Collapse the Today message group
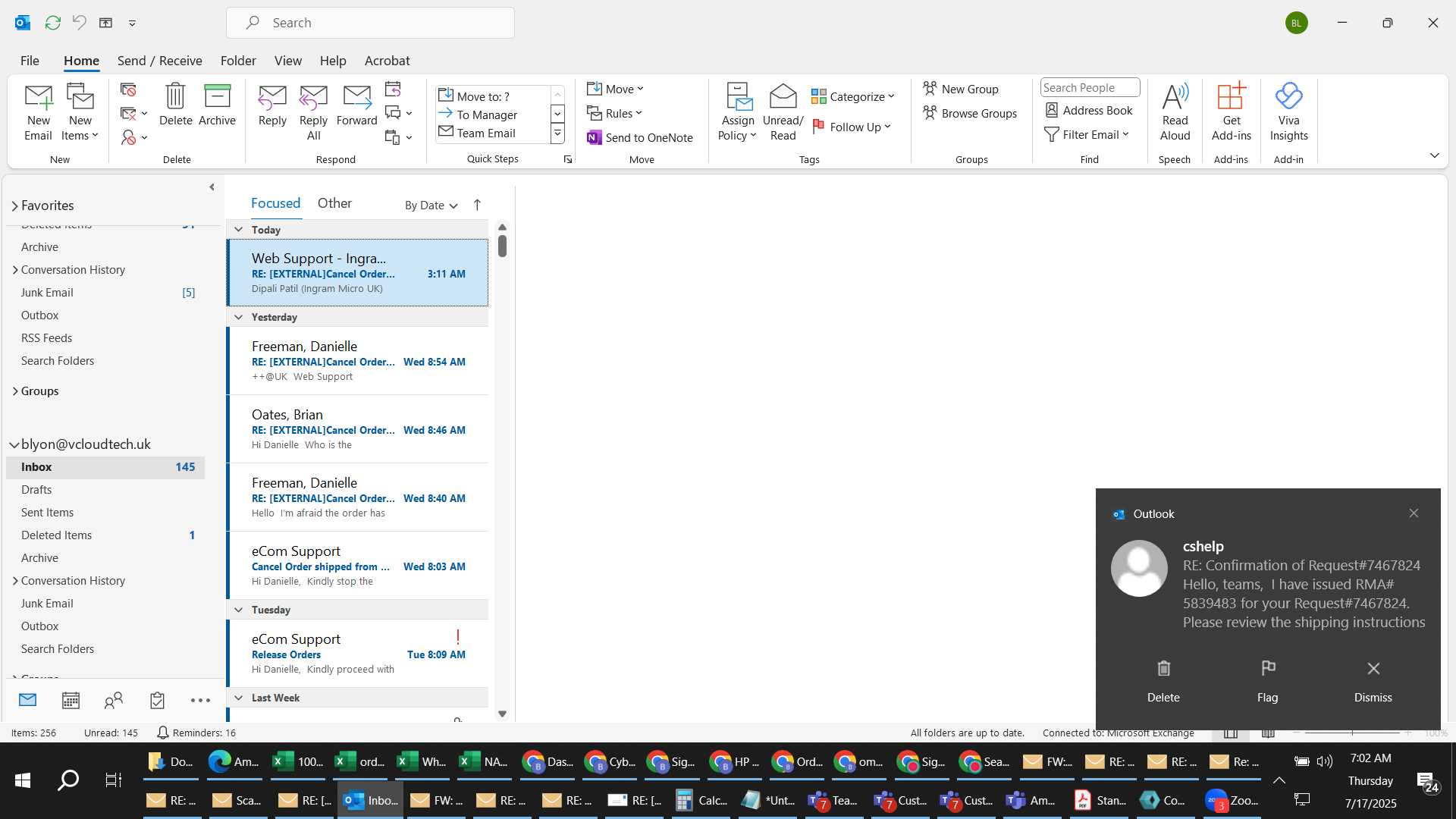This screenshot has height=819, width=1456. pos(238,229)
